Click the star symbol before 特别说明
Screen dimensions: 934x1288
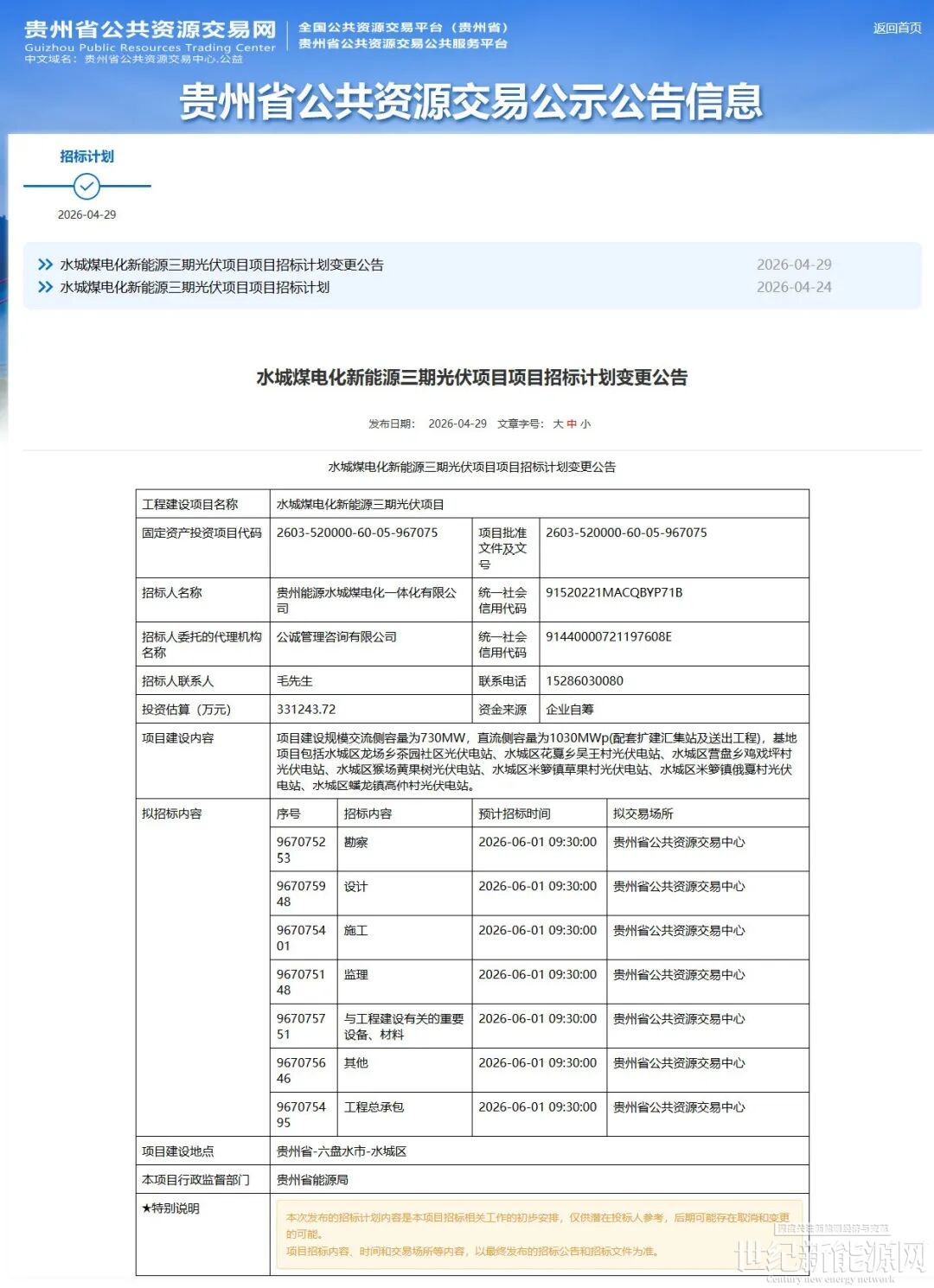147,1208
